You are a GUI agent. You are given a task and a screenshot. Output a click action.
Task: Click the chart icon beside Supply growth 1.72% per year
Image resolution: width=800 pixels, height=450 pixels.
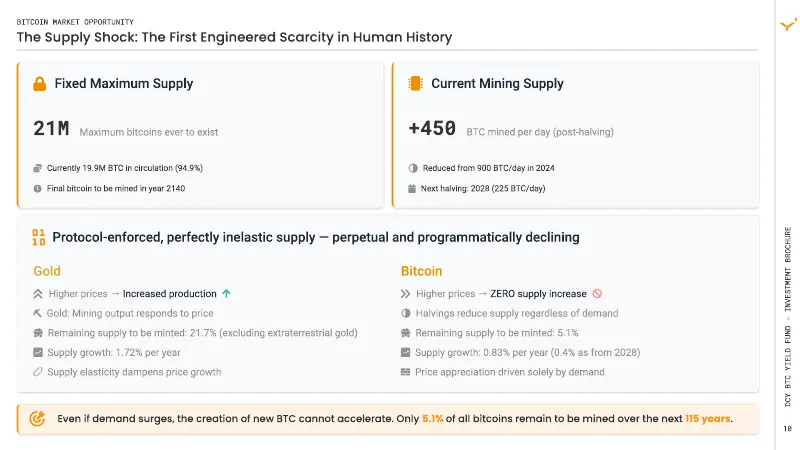point(38,352)
